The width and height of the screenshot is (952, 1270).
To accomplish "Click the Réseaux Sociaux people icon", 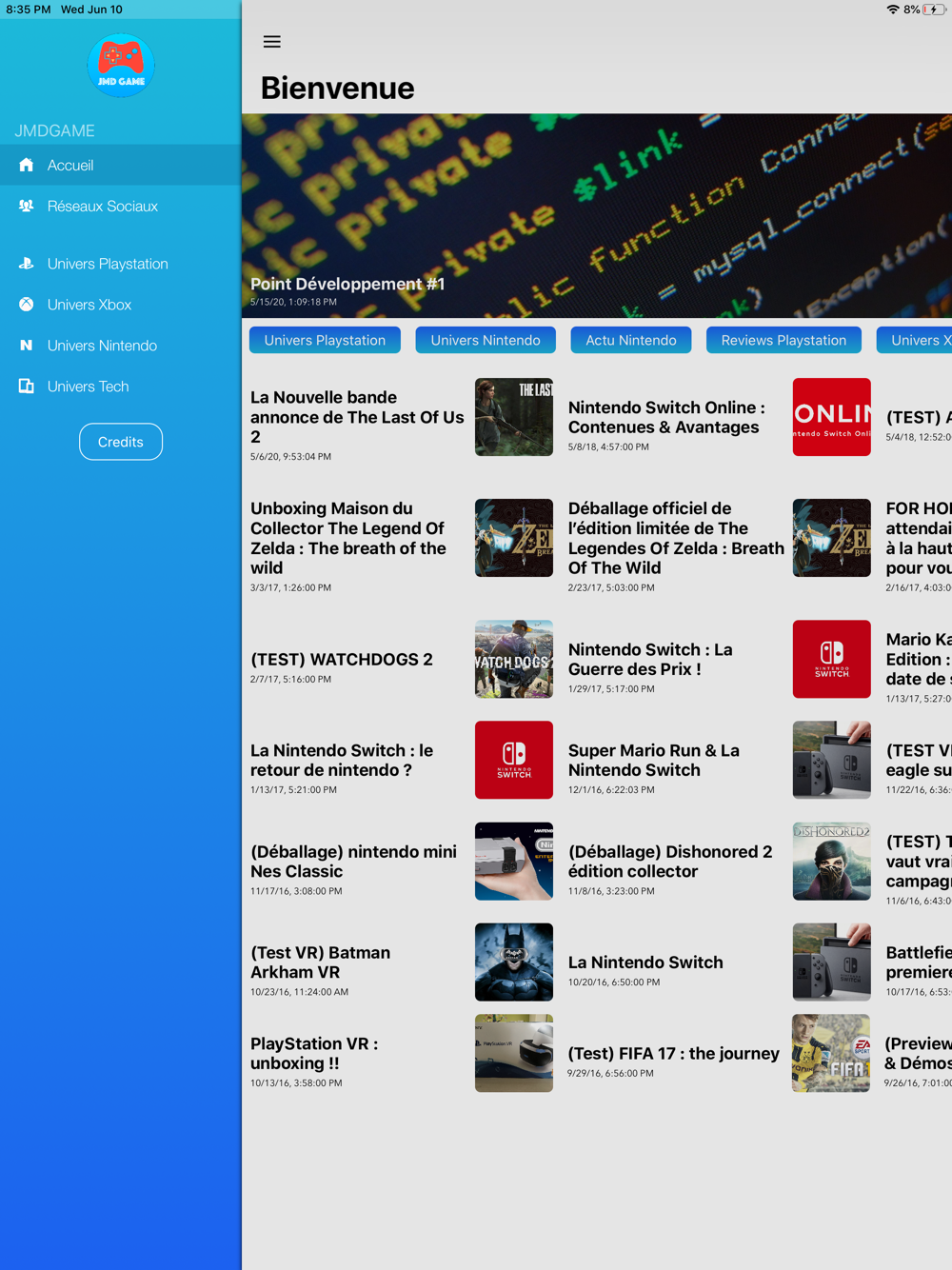I will click(x=27, y=206).
